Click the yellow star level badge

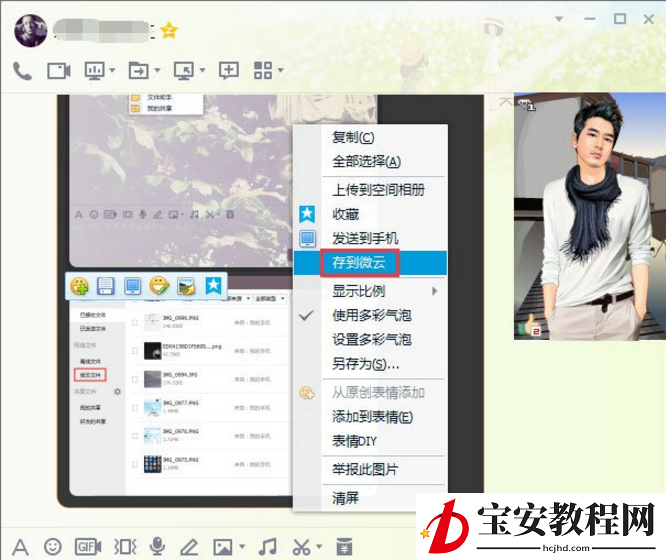(x=169, y=30)
